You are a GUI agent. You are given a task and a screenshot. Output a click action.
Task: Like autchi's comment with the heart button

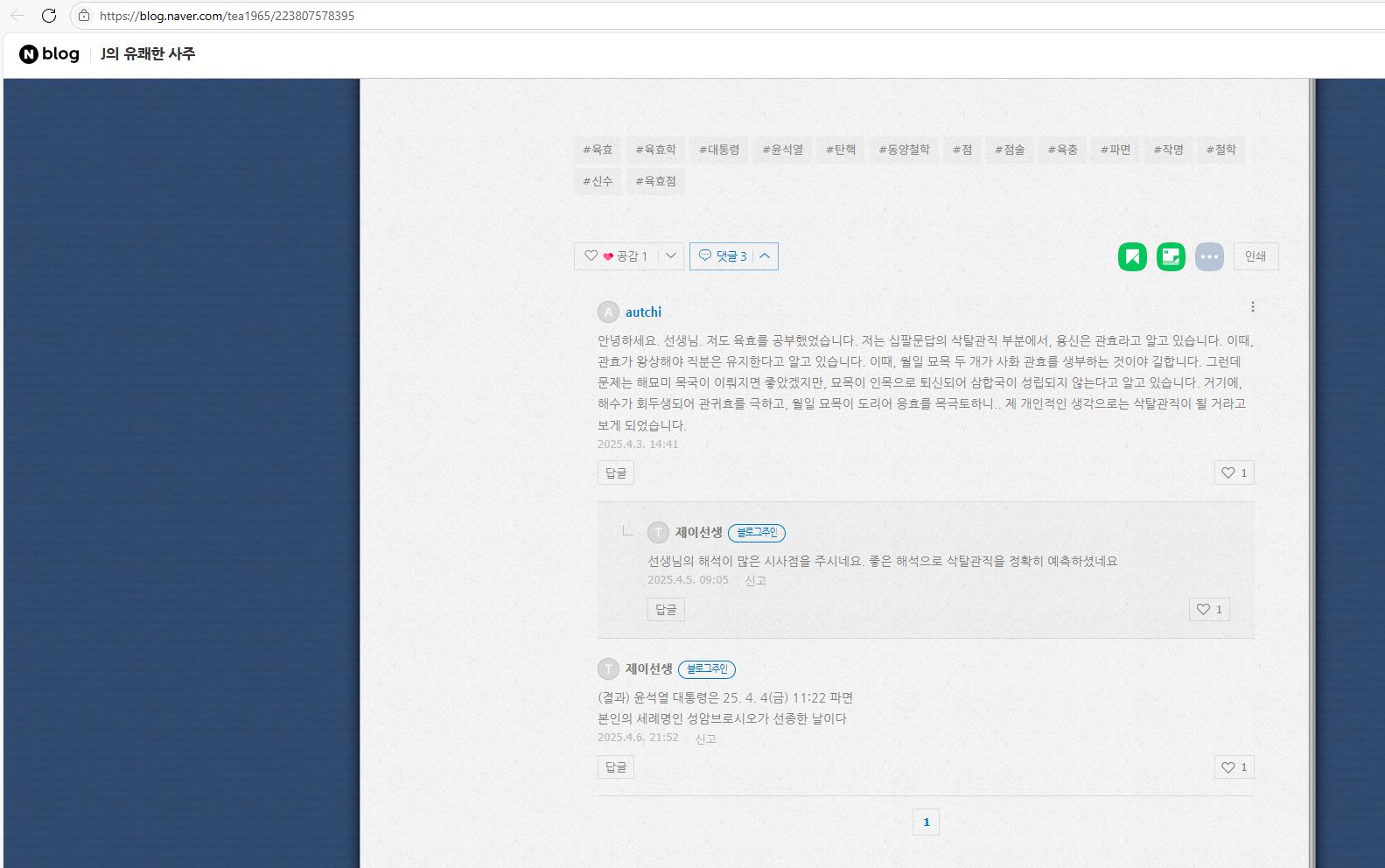(1234, 472)
